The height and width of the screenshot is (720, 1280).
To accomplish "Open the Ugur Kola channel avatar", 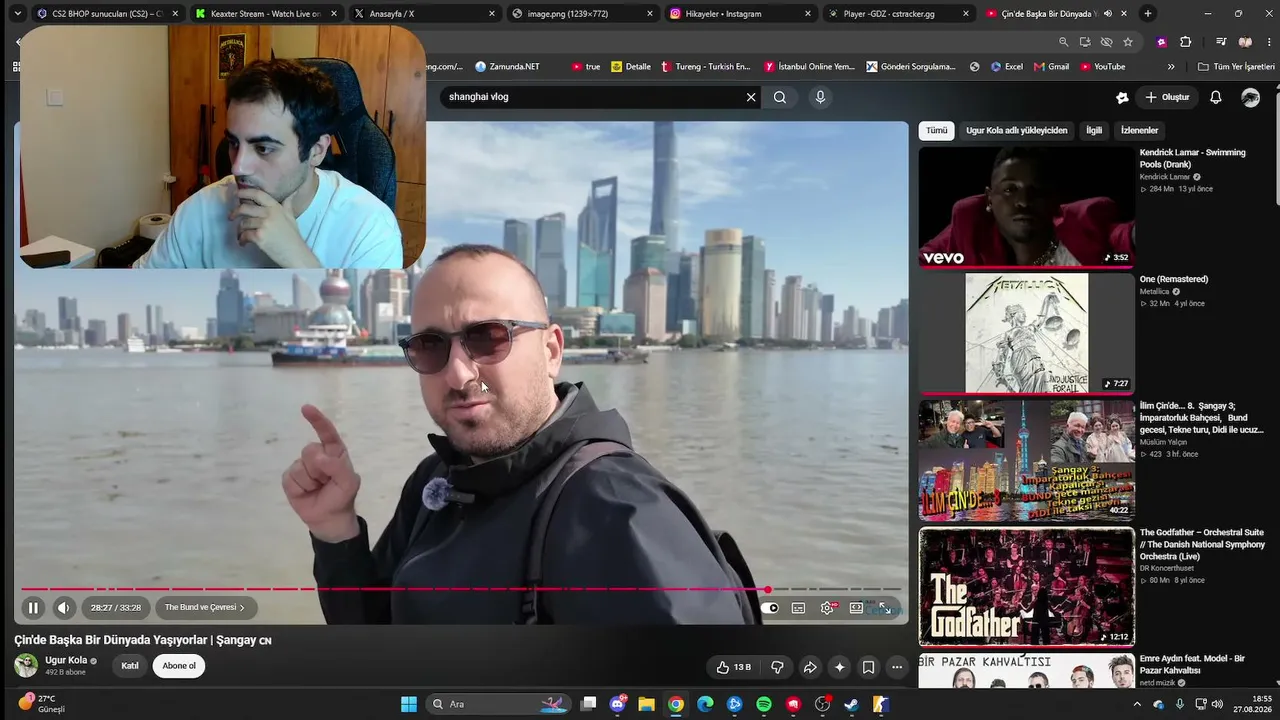I will pyautogui.click(x=26, y=665).
